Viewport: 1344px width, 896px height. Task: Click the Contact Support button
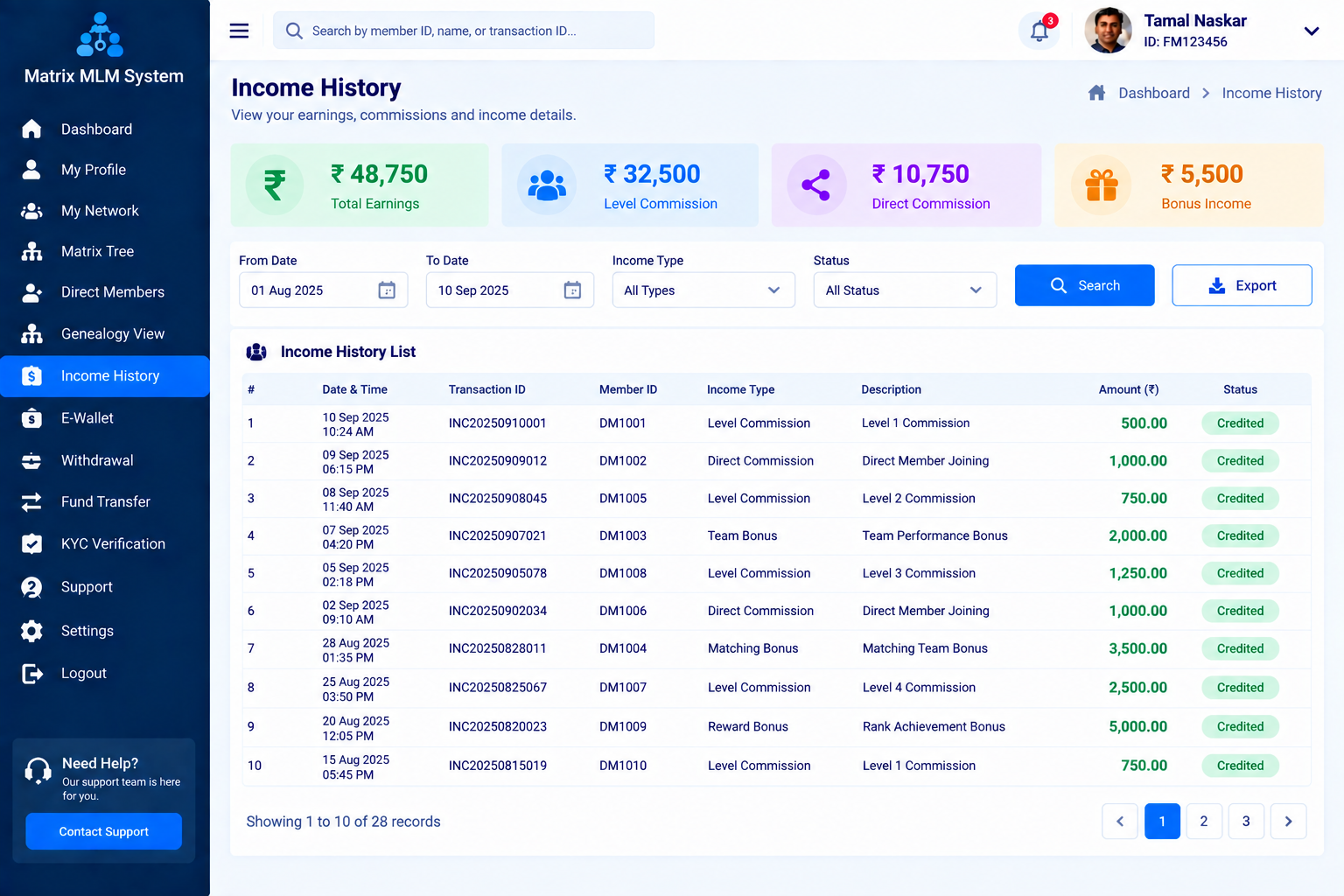pyautogui.click(x=104, y=831)
